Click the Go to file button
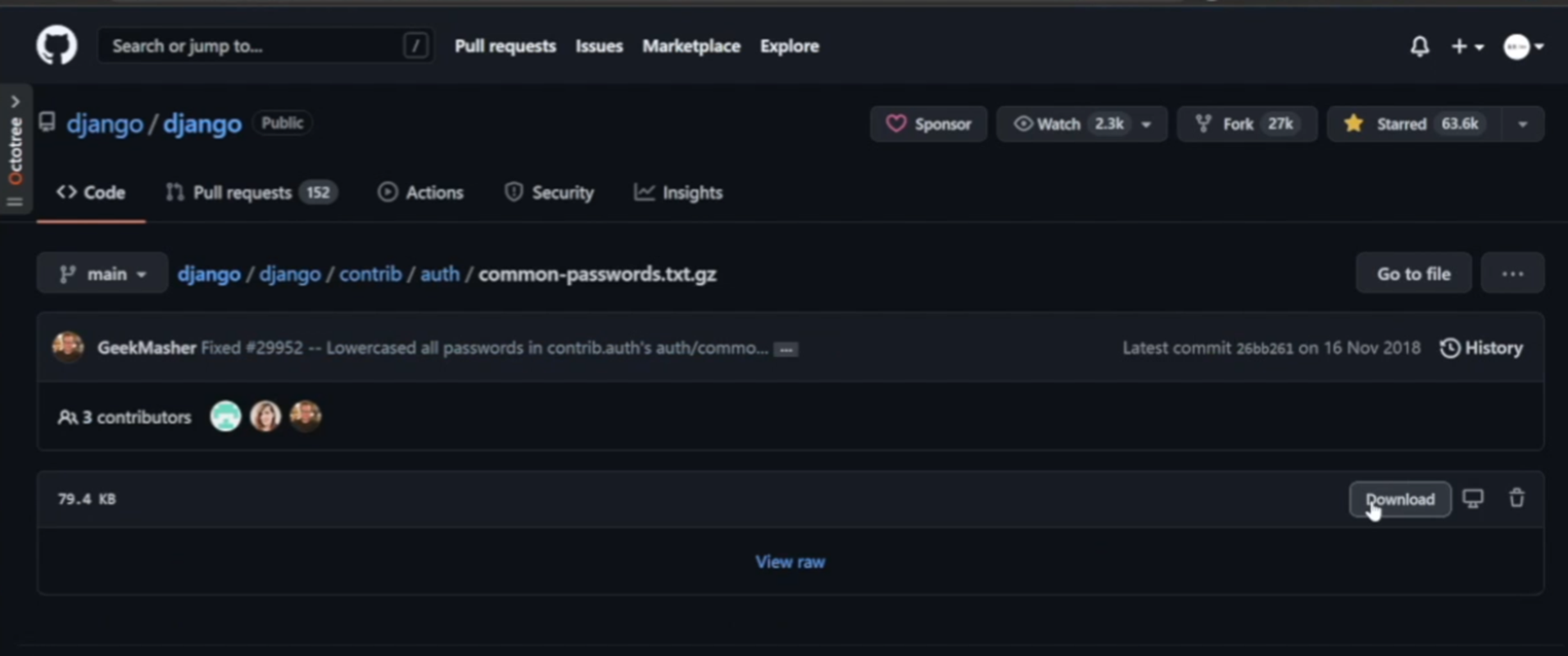The image size is (1568, 656). tap(1413, 274)
